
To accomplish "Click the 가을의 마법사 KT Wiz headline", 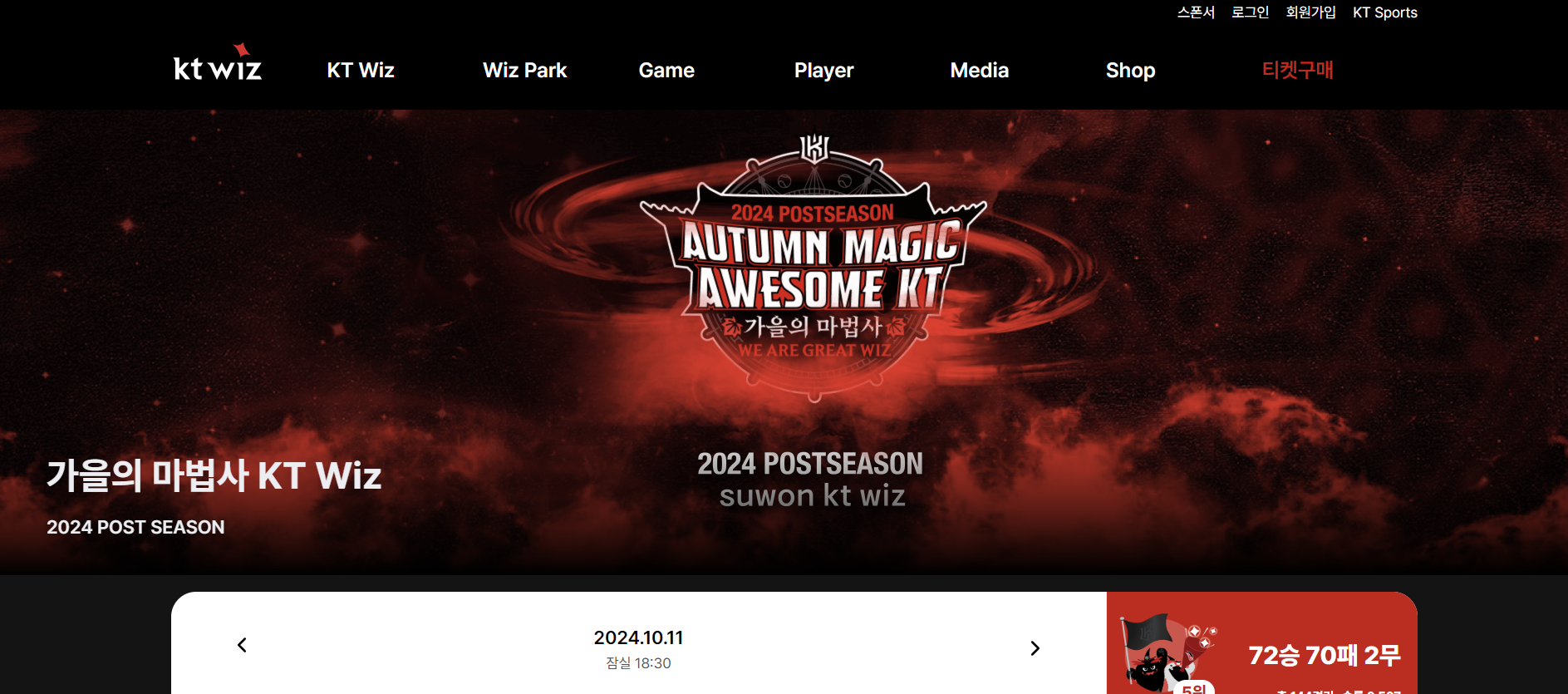I will coord(214,475).
